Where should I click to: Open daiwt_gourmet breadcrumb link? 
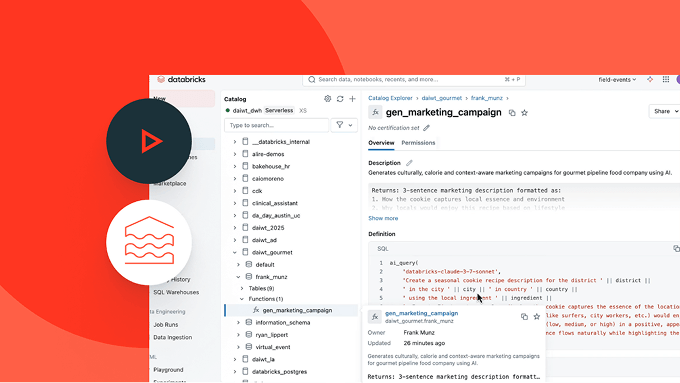tap(442, 98)
